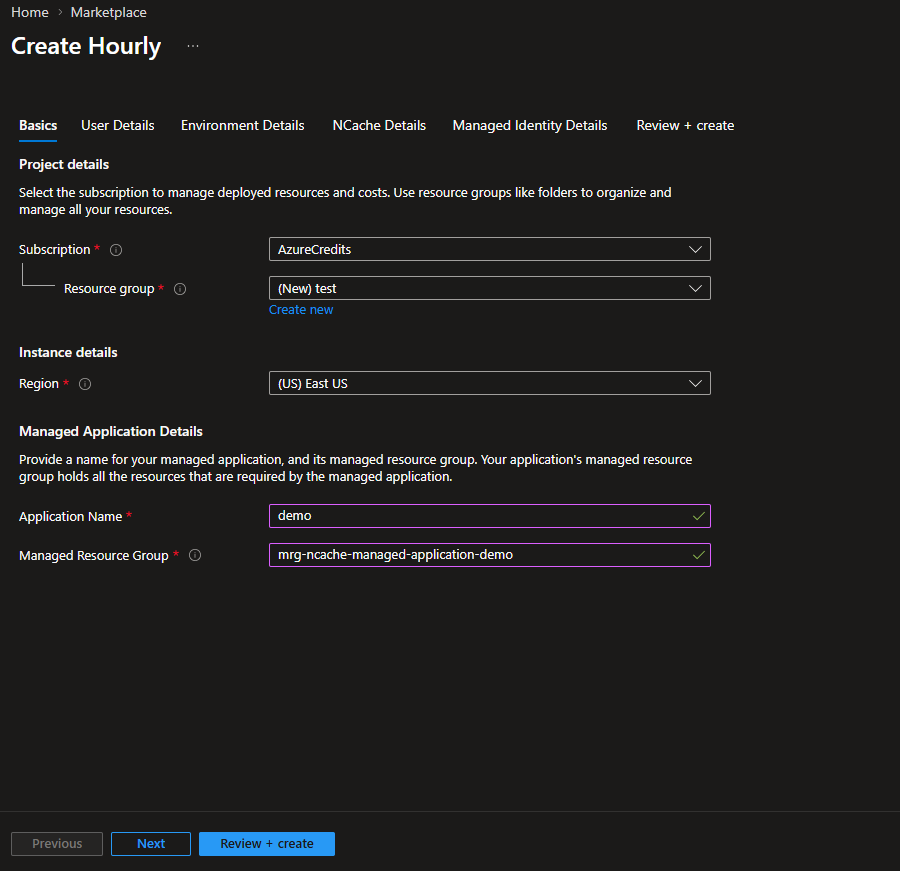This screenshot has width=900, height=871.
Task: Switch to the User Details tab
Action: tap(118, 125)
